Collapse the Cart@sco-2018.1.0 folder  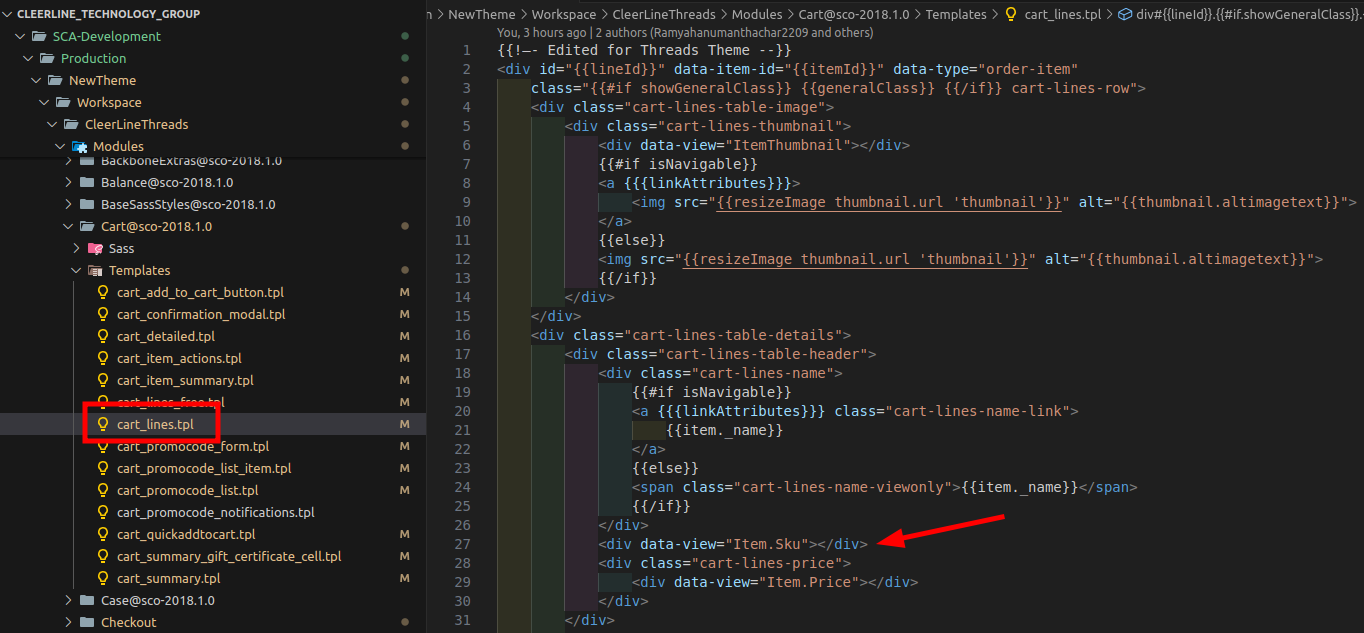pos(68,227)
